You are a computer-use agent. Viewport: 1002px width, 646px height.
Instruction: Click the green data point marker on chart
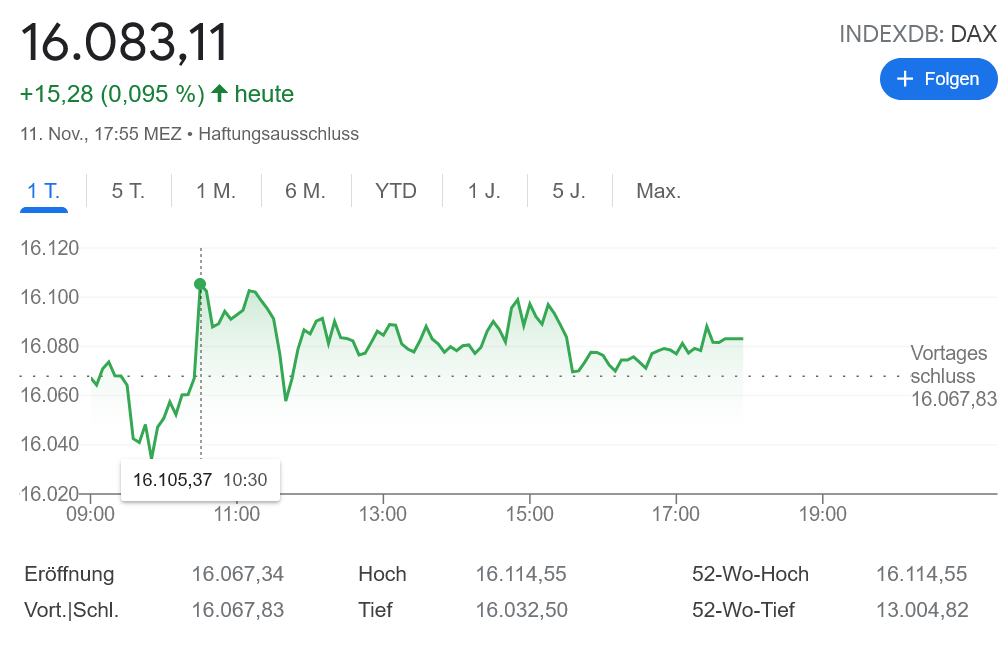pos(200,285)
